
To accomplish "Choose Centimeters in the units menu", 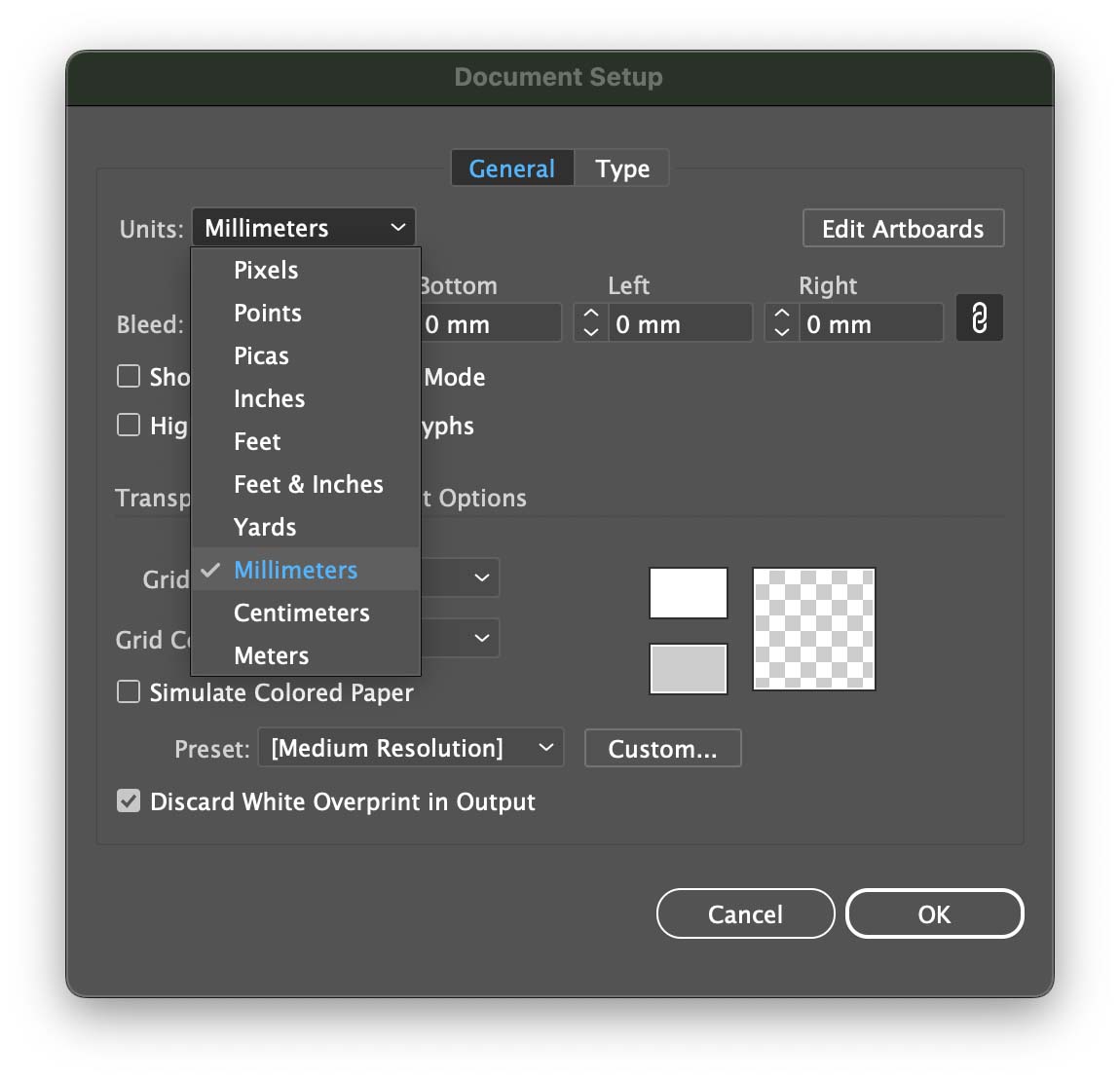I will [x=302, y=613].
